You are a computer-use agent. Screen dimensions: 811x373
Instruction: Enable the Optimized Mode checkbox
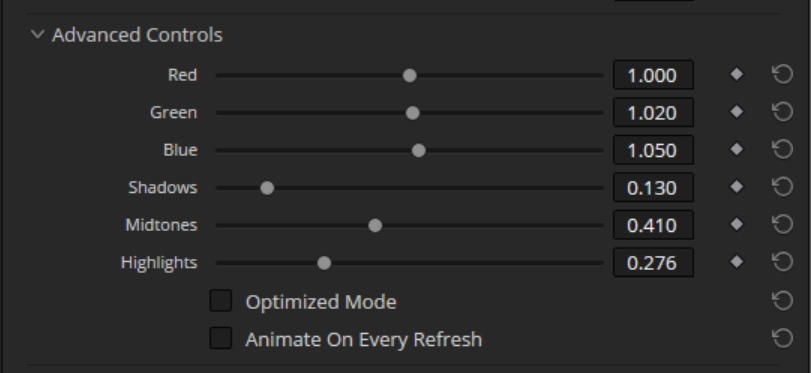(x=221, y=301)
